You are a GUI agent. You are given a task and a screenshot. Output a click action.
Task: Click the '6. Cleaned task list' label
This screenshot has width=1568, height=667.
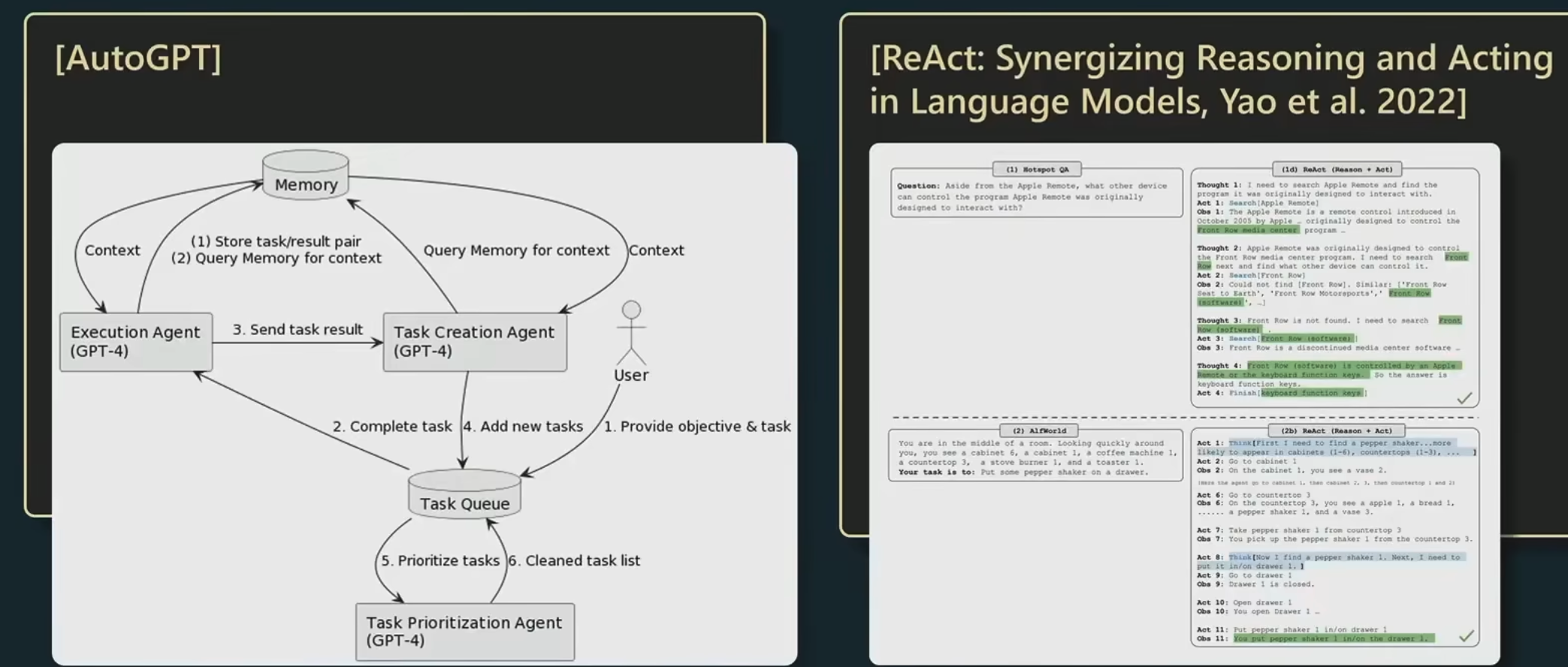pos(575,560)
